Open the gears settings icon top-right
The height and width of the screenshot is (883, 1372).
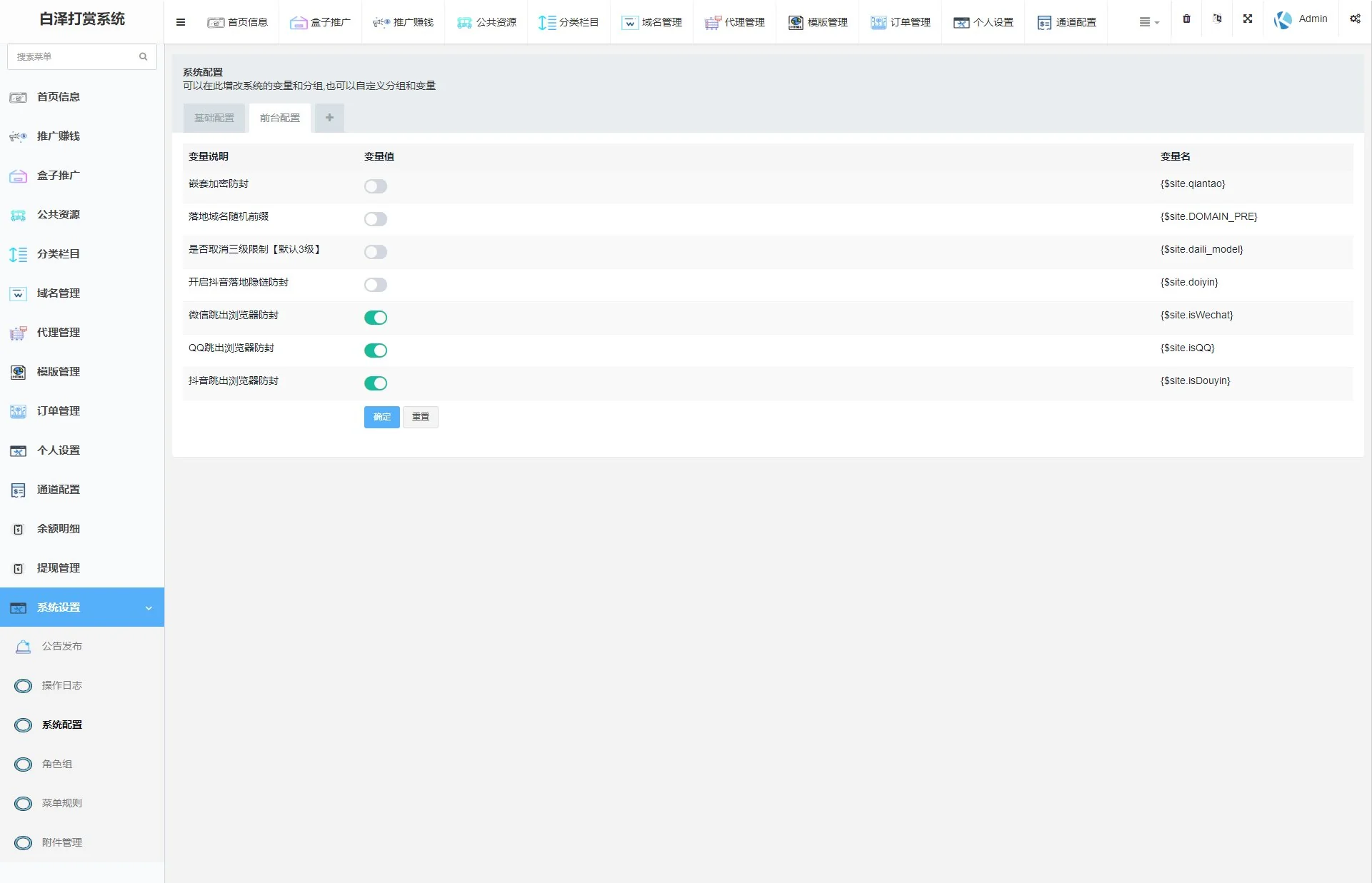point(1355,19)
